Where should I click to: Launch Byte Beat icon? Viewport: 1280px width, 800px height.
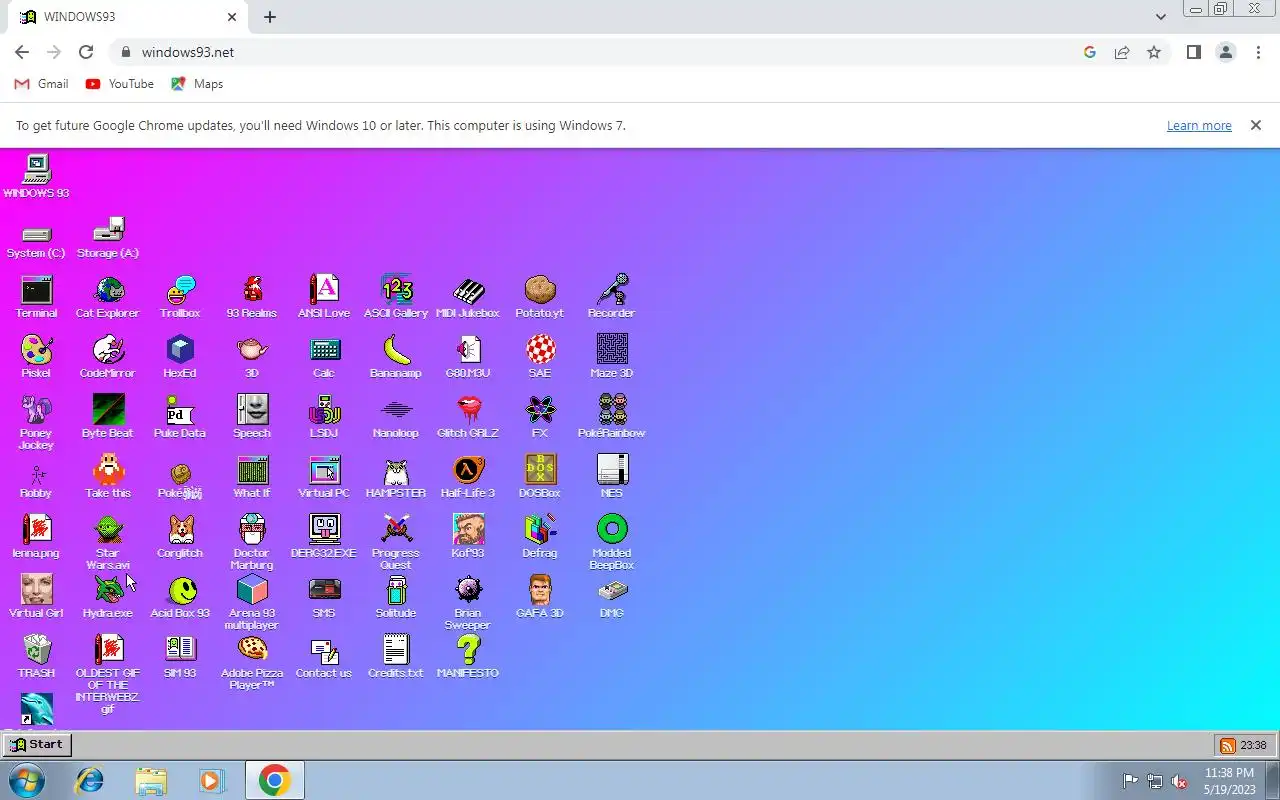[108, 417]
